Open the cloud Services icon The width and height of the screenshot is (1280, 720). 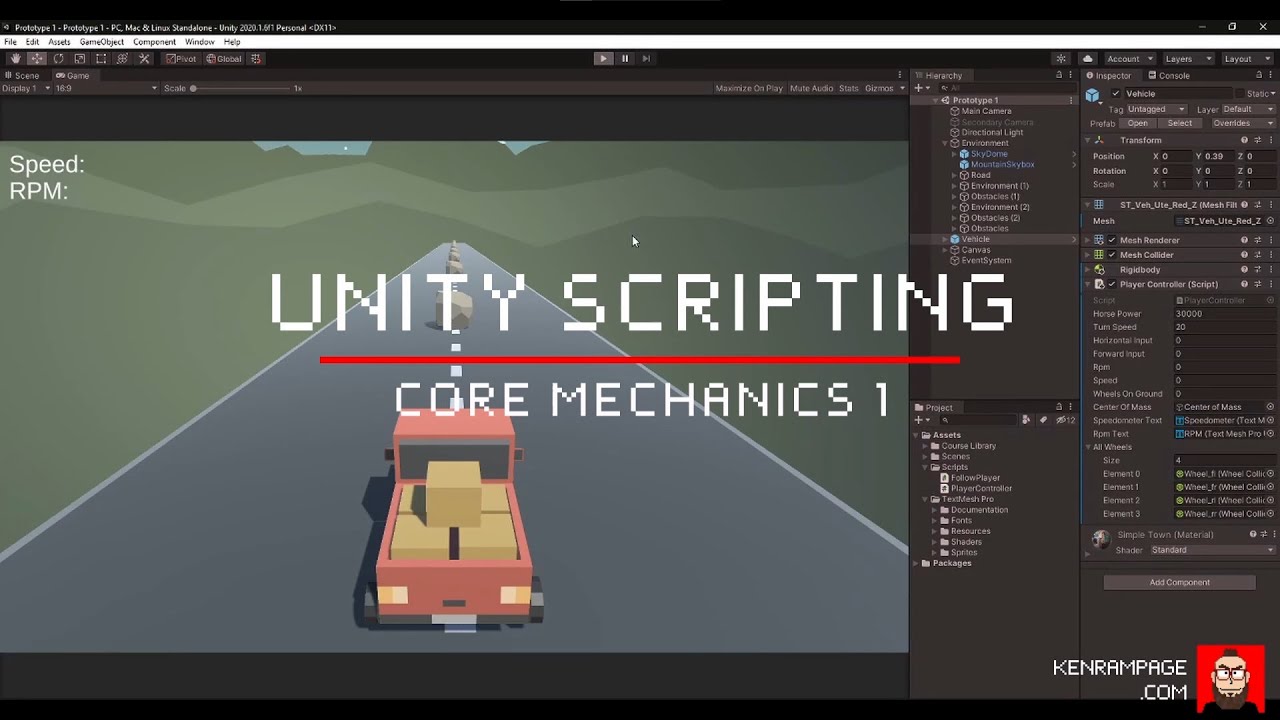pos(1088,59)
